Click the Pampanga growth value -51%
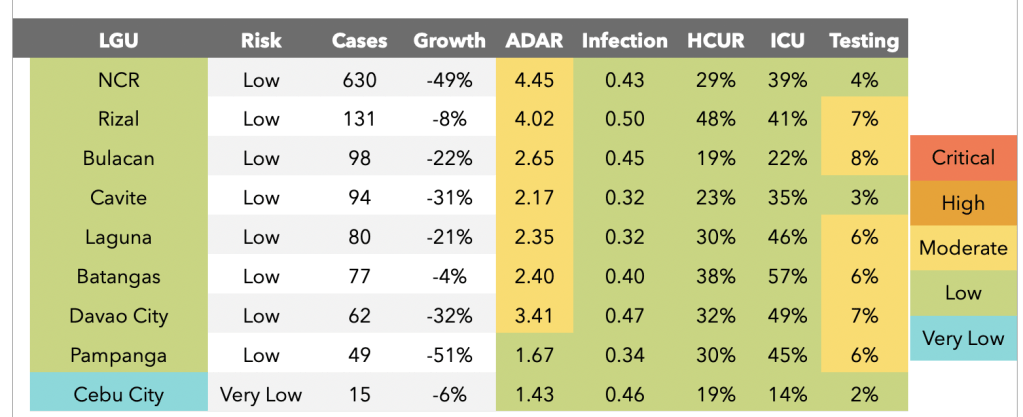Viewport: 1023px width, 417px height. pos(449,355)
